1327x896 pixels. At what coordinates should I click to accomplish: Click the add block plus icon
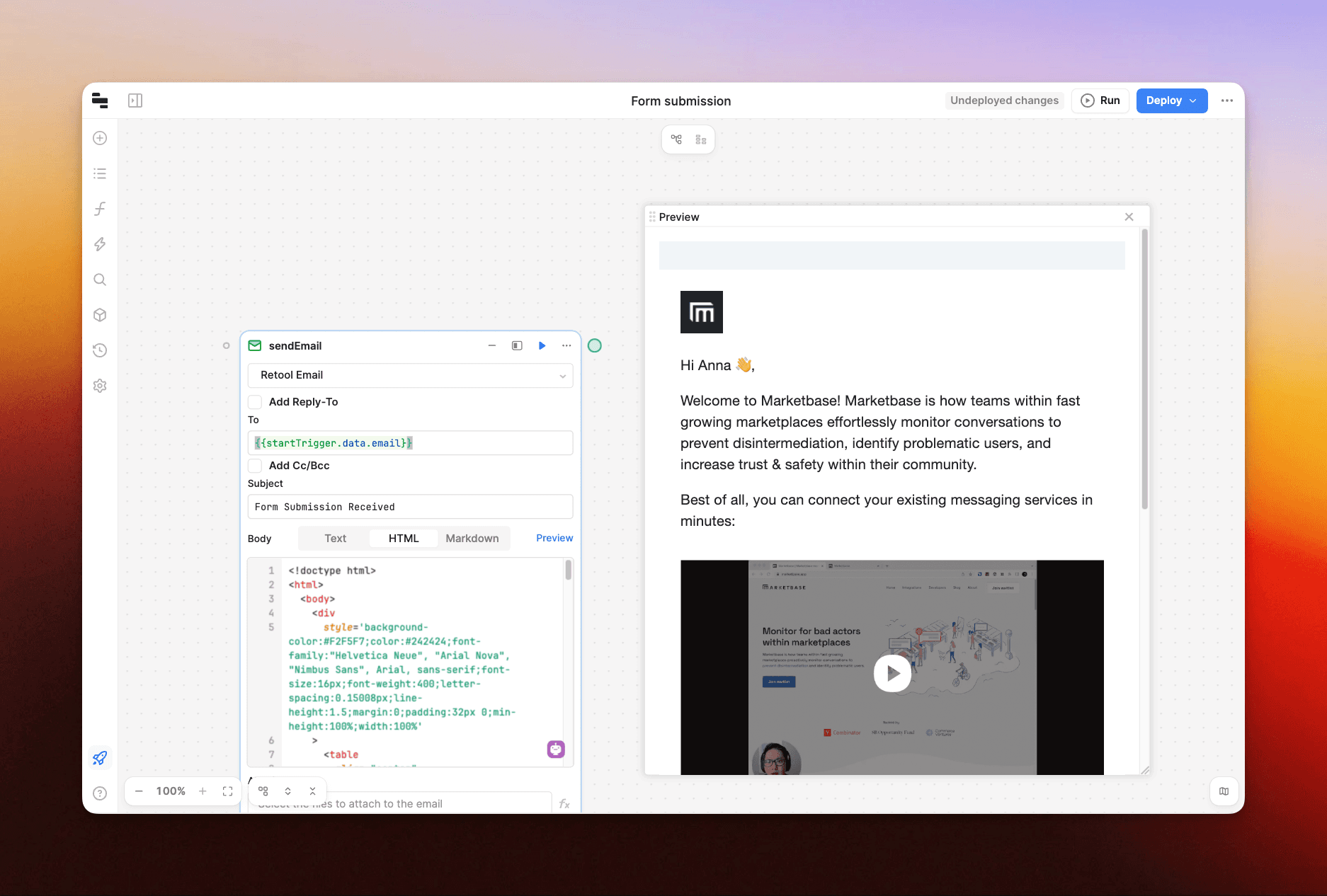coord(100,138)
